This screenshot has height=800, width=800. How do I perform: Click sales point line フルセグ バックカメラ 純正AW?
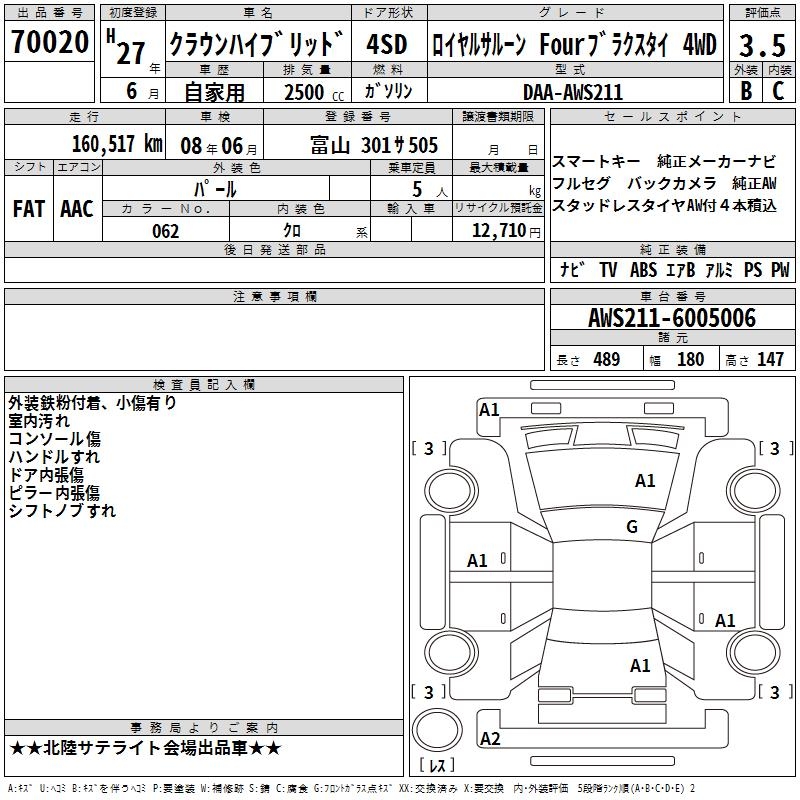point(664,183)
